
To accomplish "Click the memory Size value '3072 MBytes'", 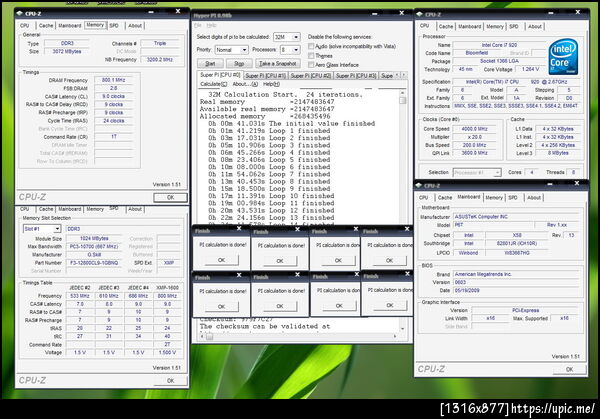I will tap(67, 51).
